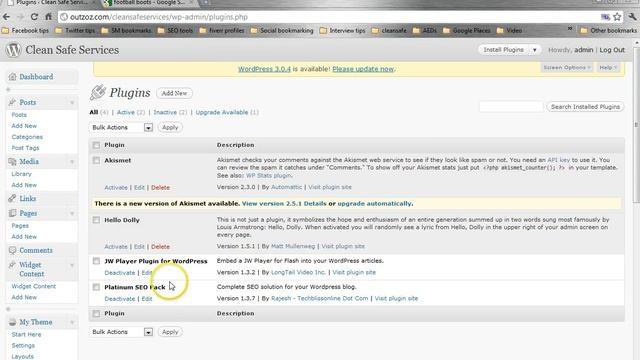Click the Log Out link

(x=612, y=50)
